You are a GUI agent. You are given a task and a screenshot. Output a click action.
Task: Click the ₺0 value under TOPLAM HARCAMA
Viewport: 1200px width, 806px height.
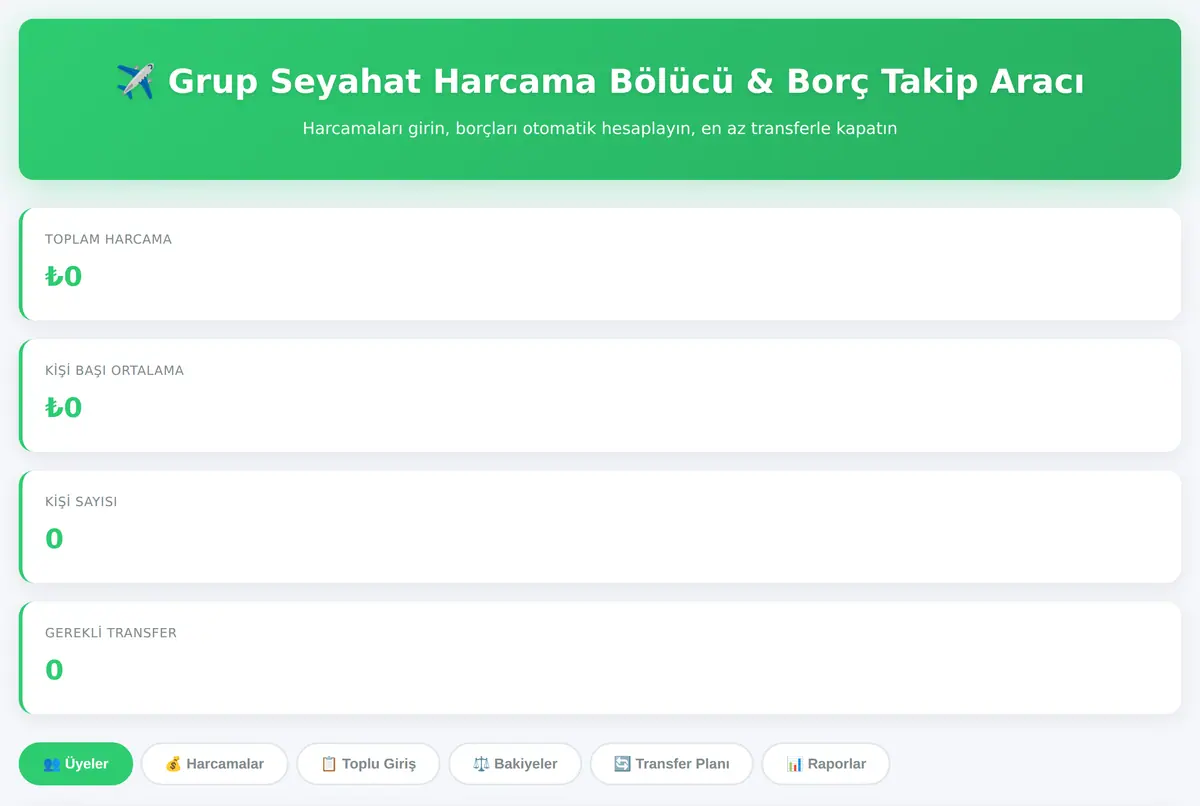tap(63, 276)
